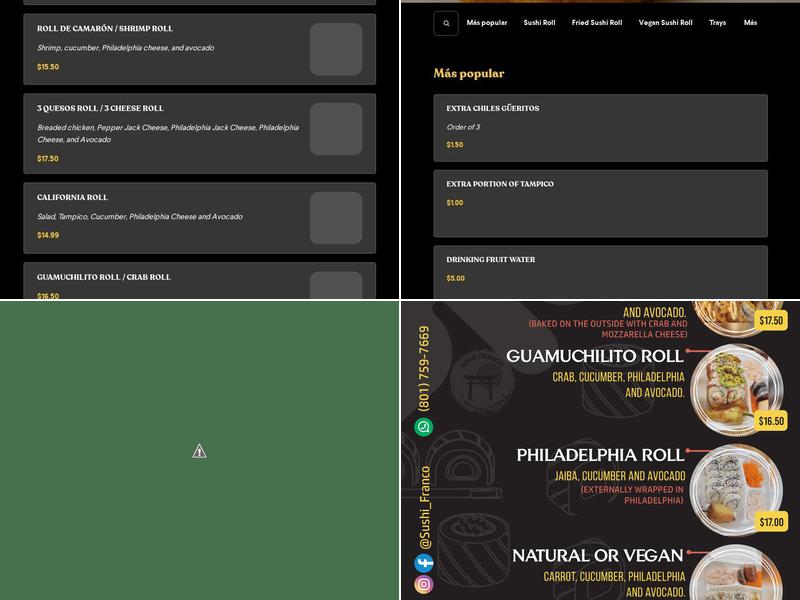Choose Extra Portion of Tampico item

tap(601, 204)
